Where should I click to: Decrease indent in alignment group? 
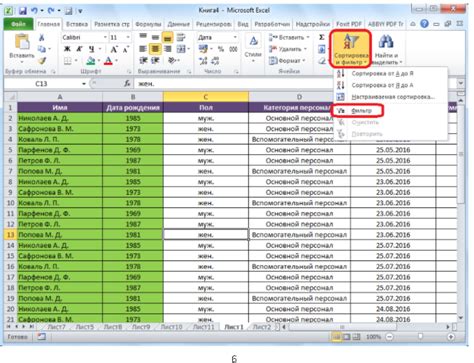tap(143, 60)
